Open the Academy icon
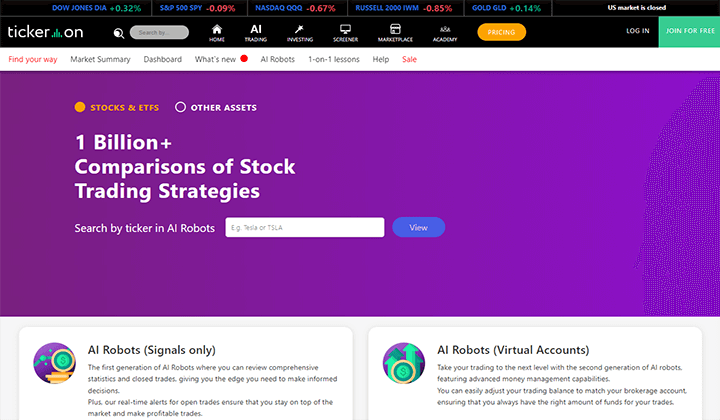 (x=445, y=29)
